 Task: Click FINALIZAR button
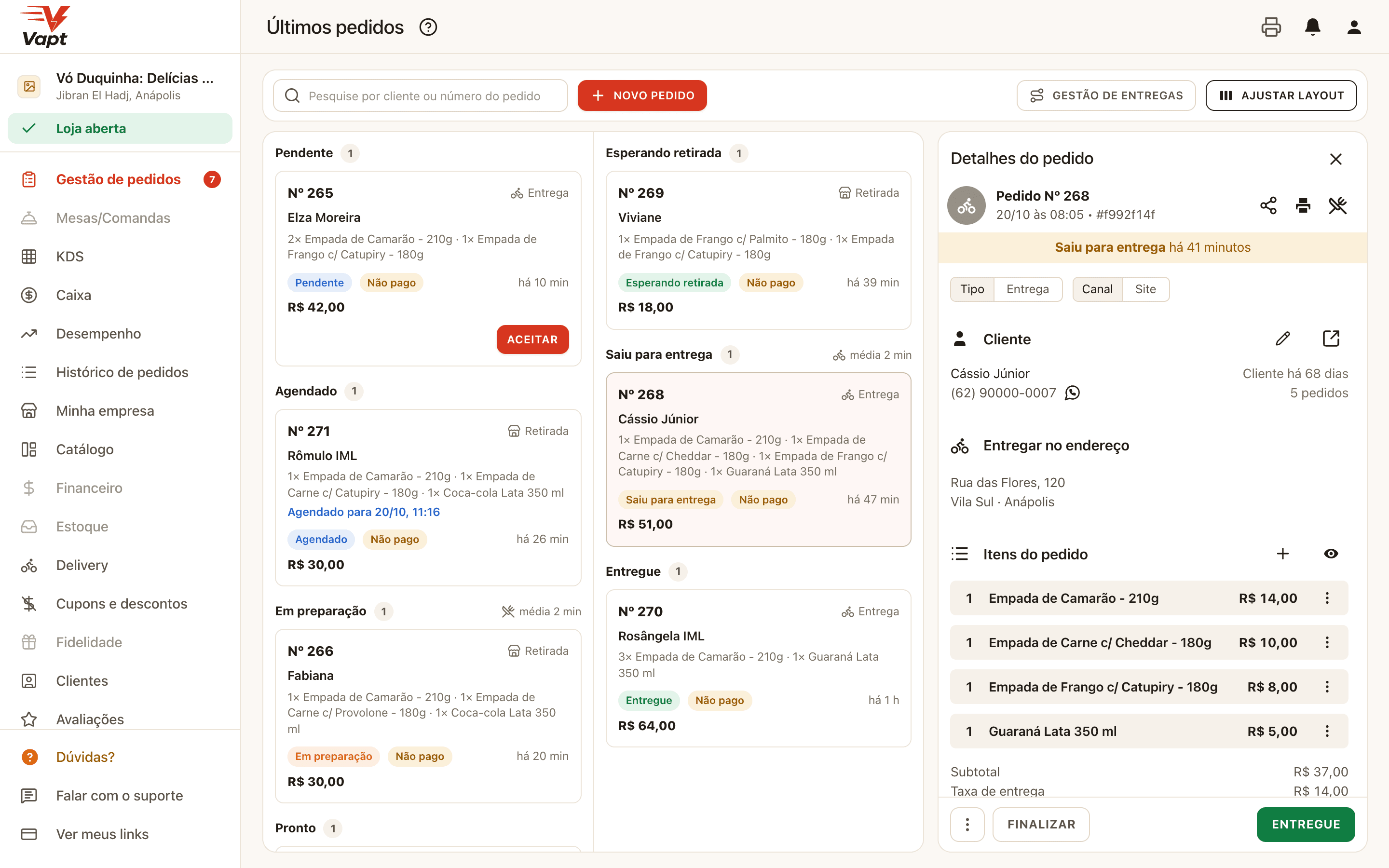1041,825
